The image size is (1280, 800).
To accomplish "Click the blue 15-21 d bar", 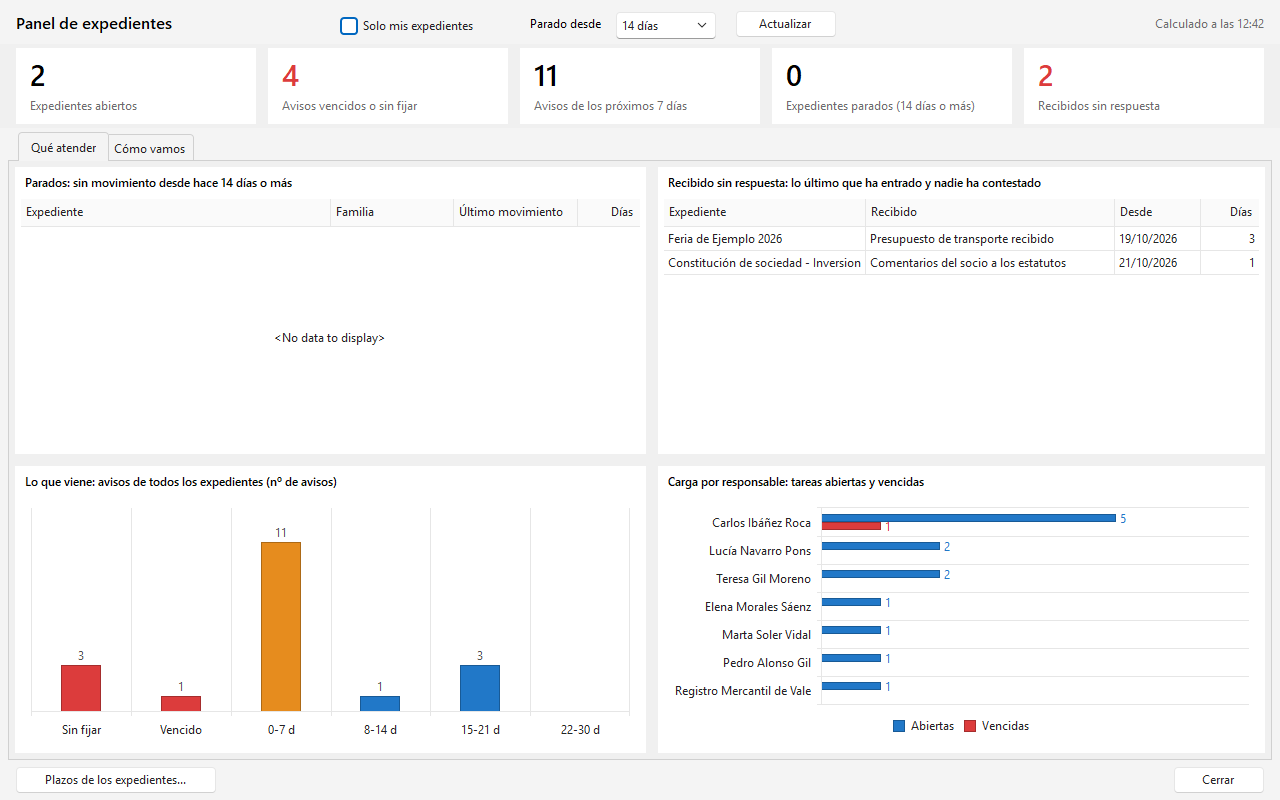I will pyautogui.click(x=480, y=689).
